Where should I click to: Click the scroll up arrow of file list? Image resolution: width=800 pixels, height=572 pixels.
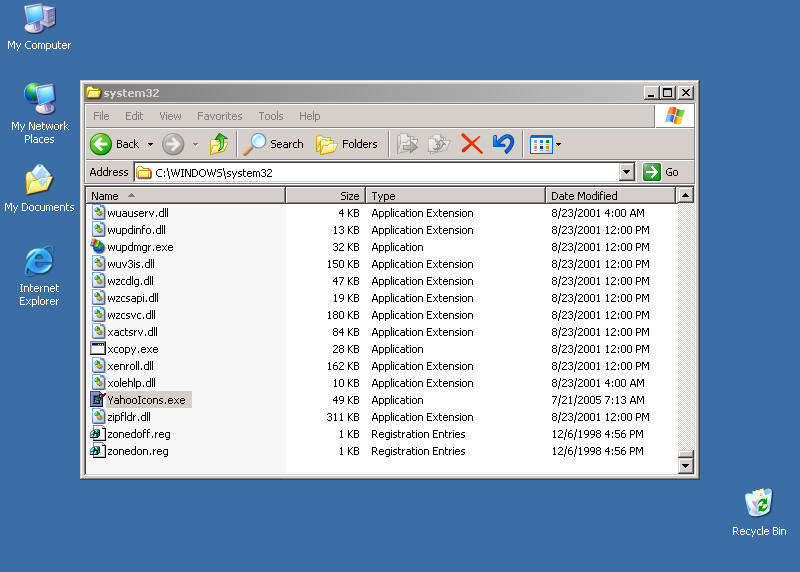(x=685, y=195)
